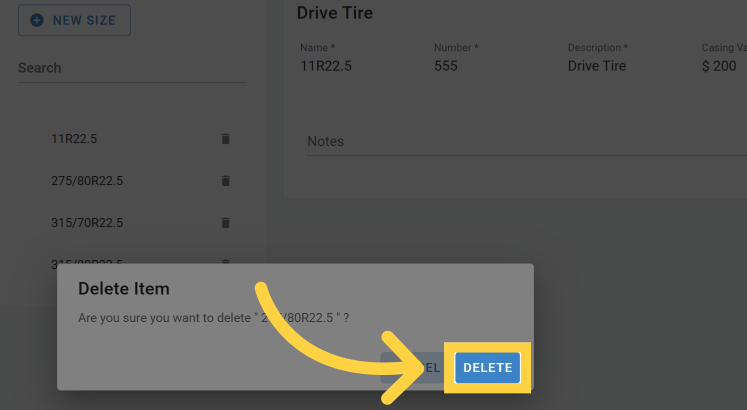Image resolution: width=747 pixels, height=410 pixels.
Task: Delete the 11R22.5 size via trash icon
Action: click(x=225, y=139)
